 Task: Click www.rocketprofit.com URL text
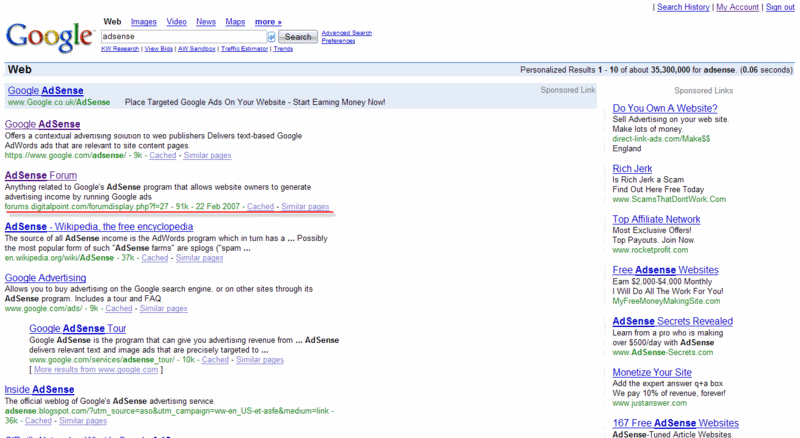(x=650, y=250)
